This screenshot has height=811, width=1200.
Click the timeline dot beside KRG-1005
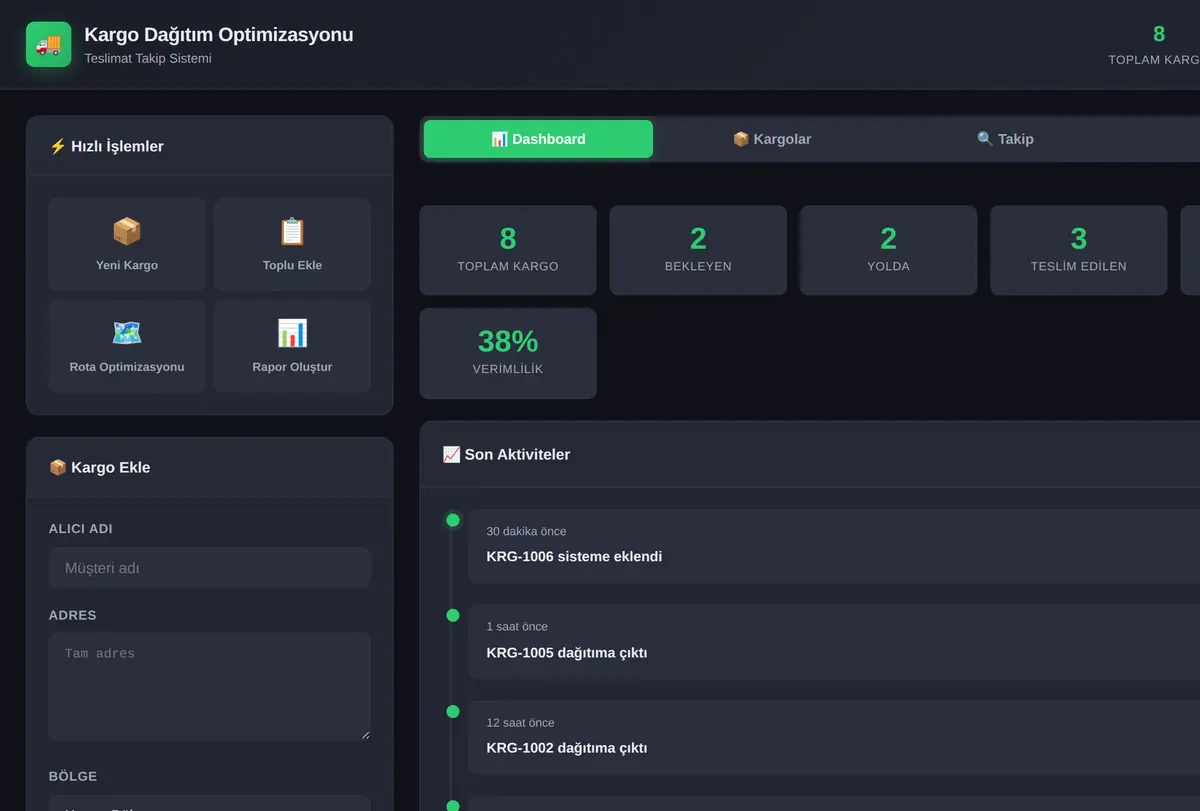(x=453, y=616)
